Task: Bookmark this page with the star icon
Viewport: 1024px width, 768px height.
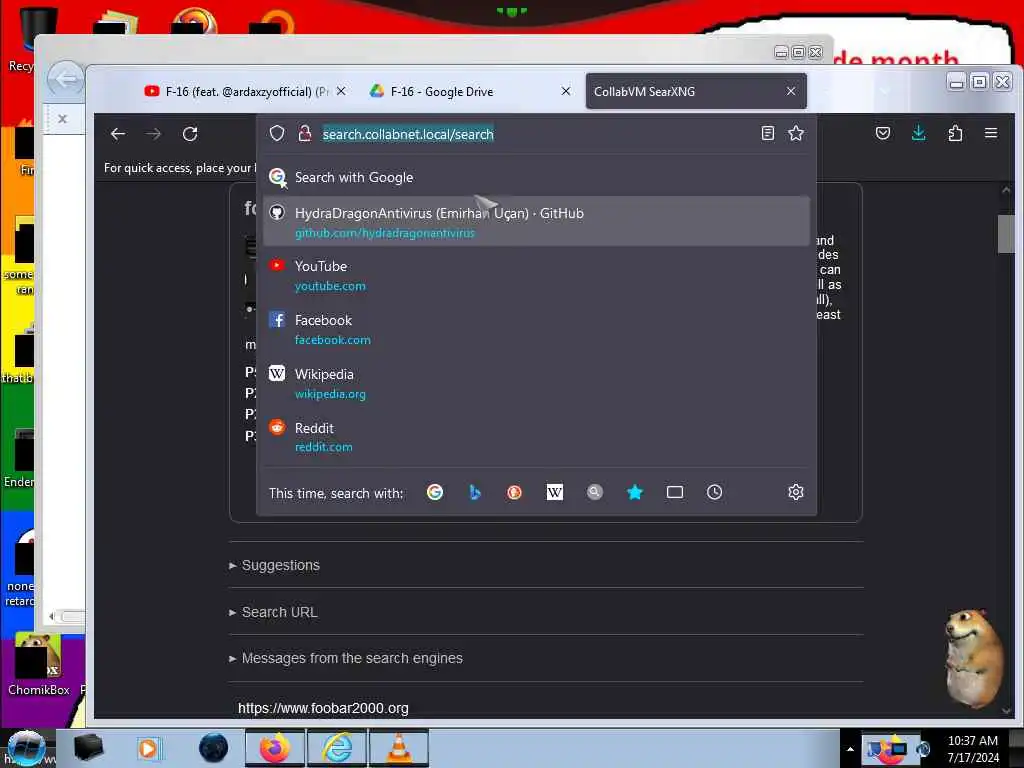Action: (x=795, y=133)
